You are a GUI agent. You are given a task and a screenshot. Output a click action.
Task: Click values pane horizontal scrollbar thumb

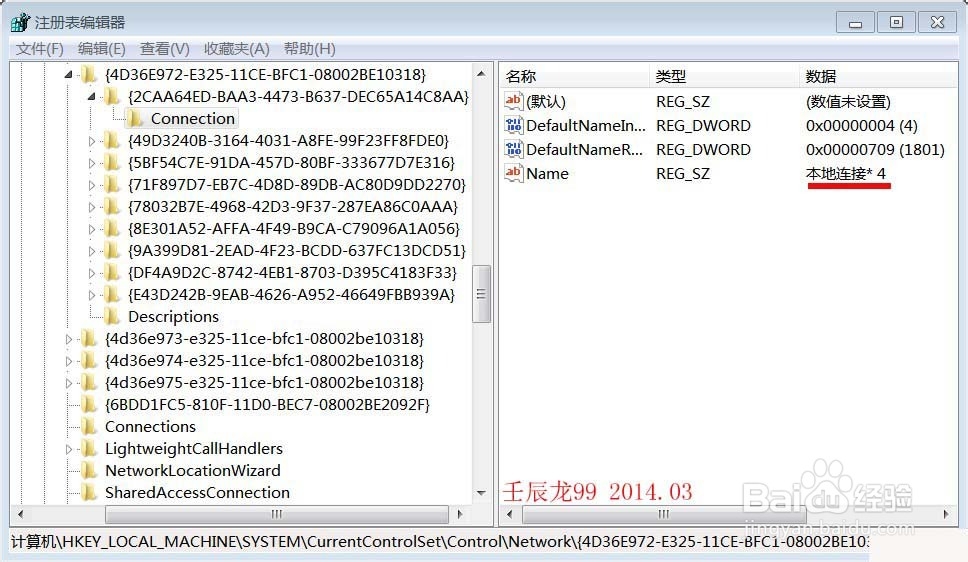tap(664, 514)
